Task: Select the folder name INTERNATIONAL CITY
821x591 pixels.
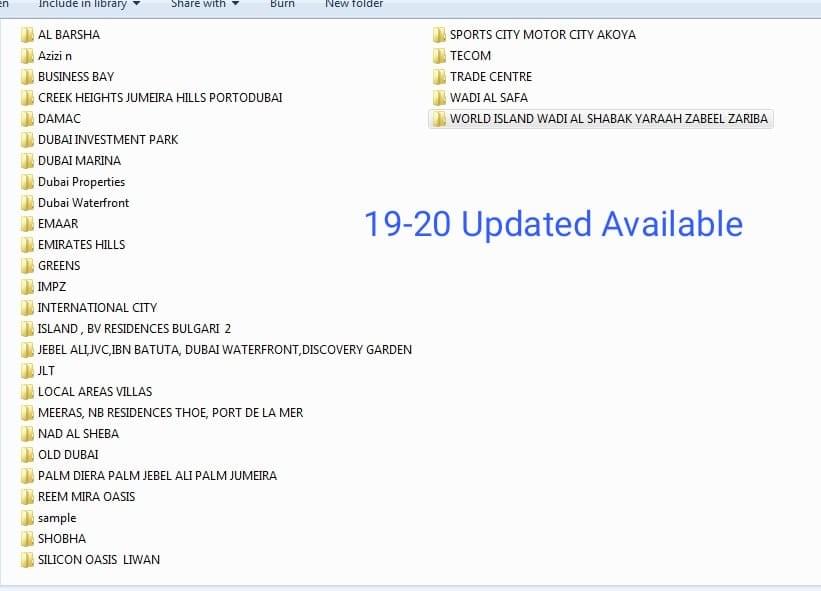Action: [97, 308]
